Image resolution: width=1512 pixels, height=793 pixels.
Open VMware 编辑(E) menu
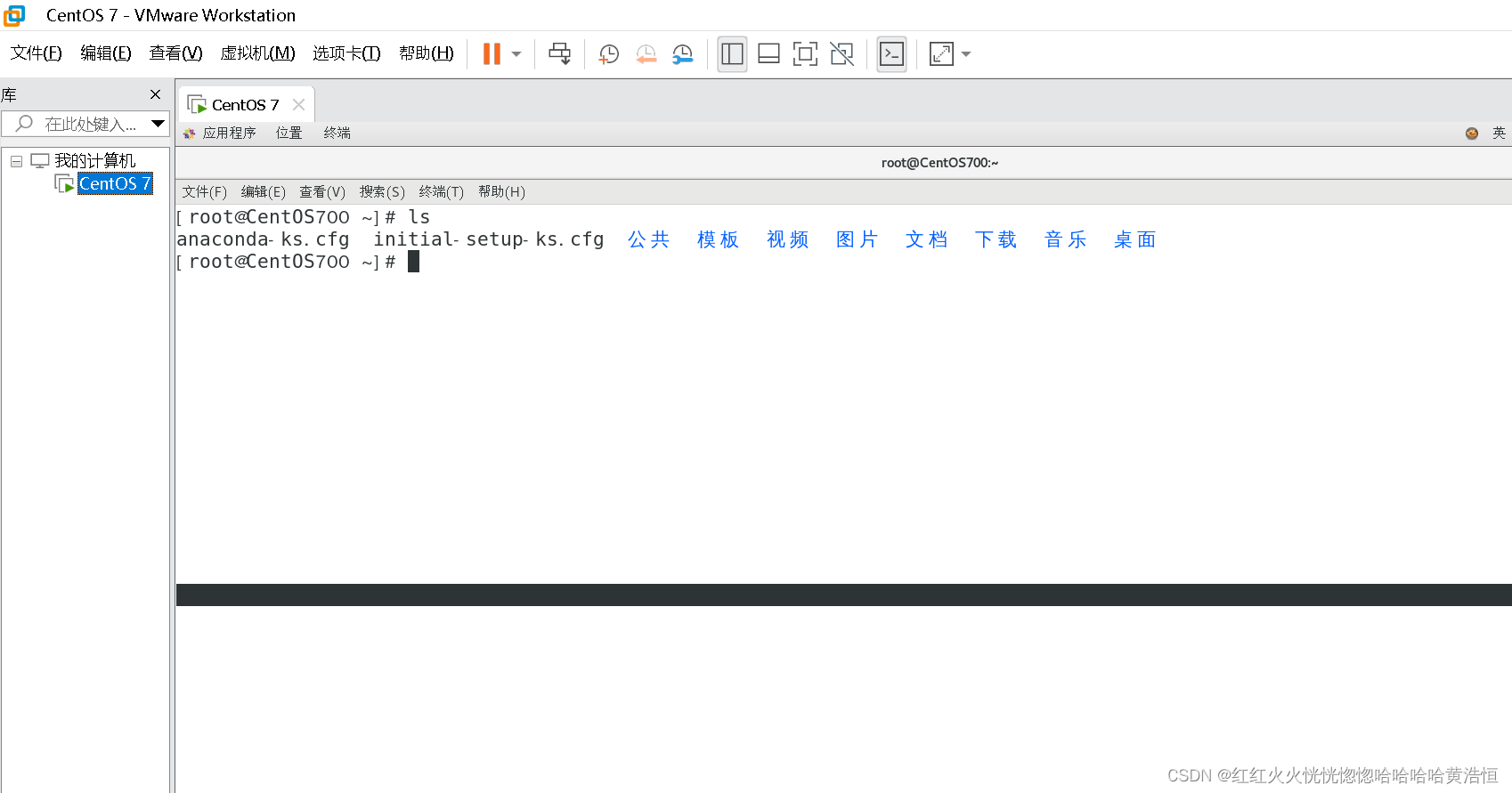tap(106, 53)
